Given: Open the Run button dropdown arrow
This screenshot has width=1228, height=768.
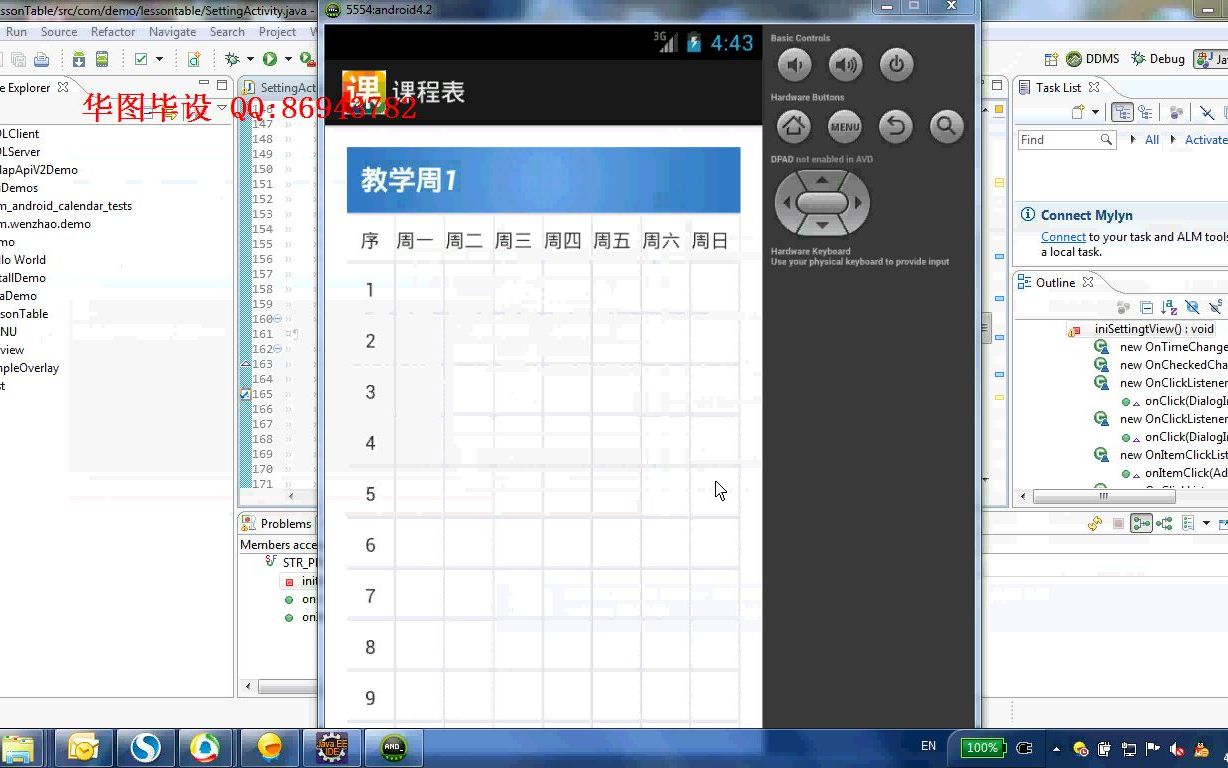Looking at the screenshot, I should point(288,60).
